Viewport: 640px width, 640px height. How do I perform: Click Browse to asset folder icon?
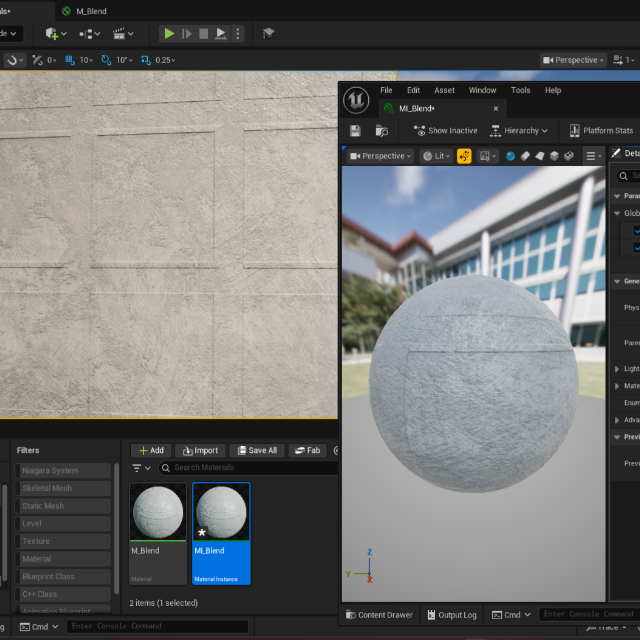tap(381, 131)
